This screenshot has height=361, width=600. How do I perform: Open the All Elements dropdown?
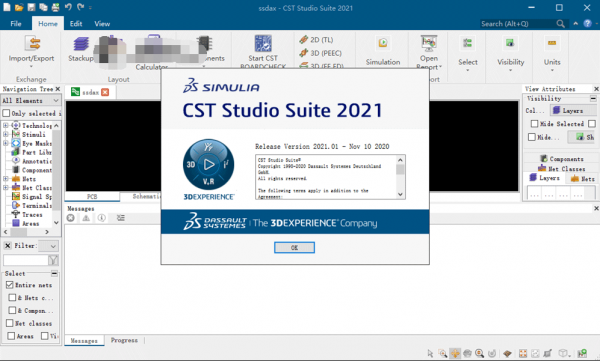tap(30, 100)
